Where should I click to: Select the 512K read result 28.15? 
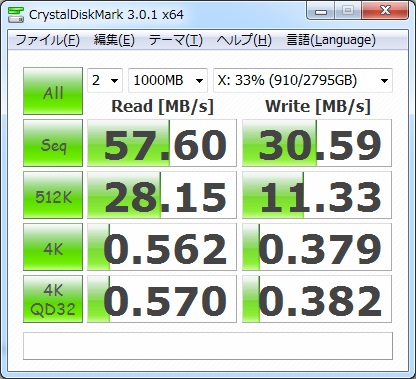point(162,195)
